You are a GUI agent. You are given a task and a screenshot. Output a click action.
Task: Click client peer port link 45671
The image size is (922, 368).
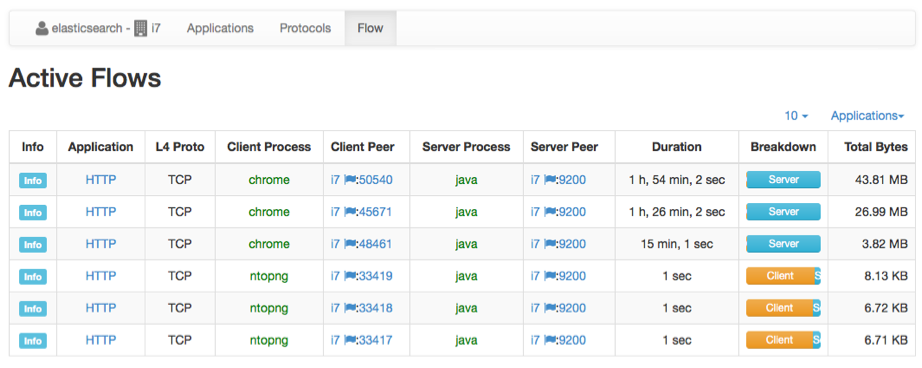coord(376,212)
